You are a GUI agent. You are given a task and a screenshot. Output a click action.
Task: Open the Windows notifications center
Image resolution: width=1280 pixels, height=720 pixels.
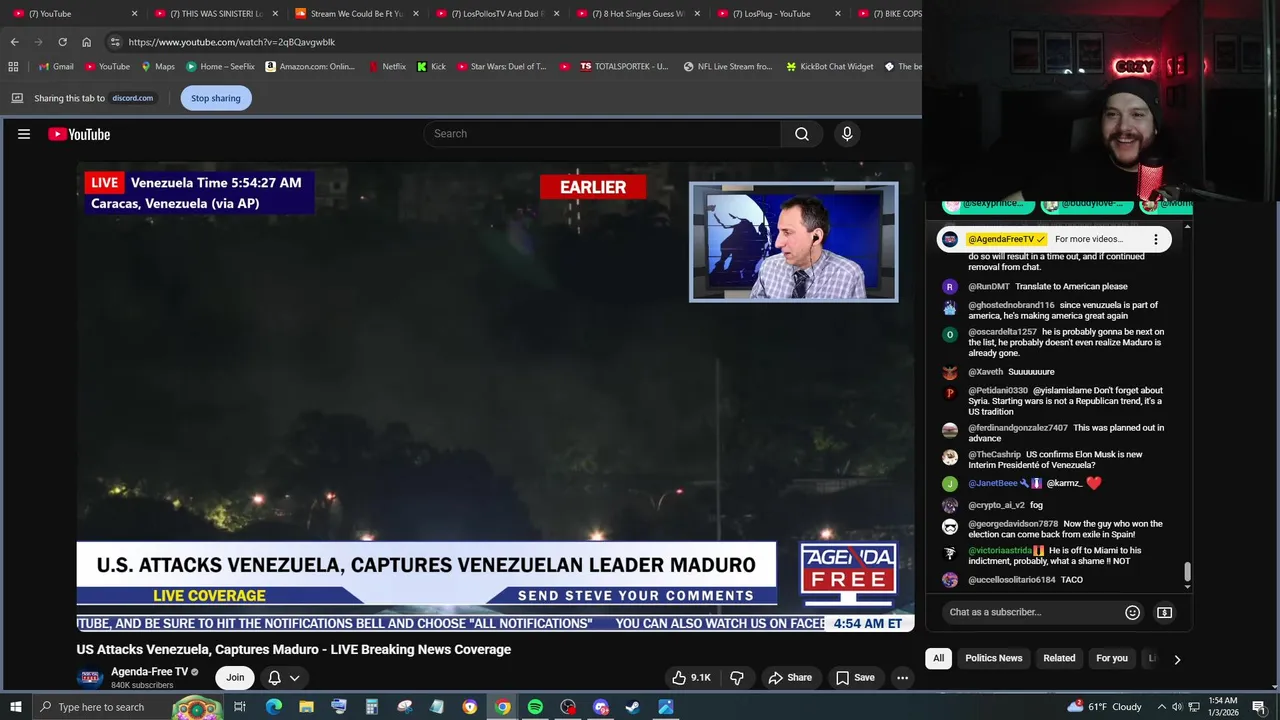click(x=1259, y=707)
